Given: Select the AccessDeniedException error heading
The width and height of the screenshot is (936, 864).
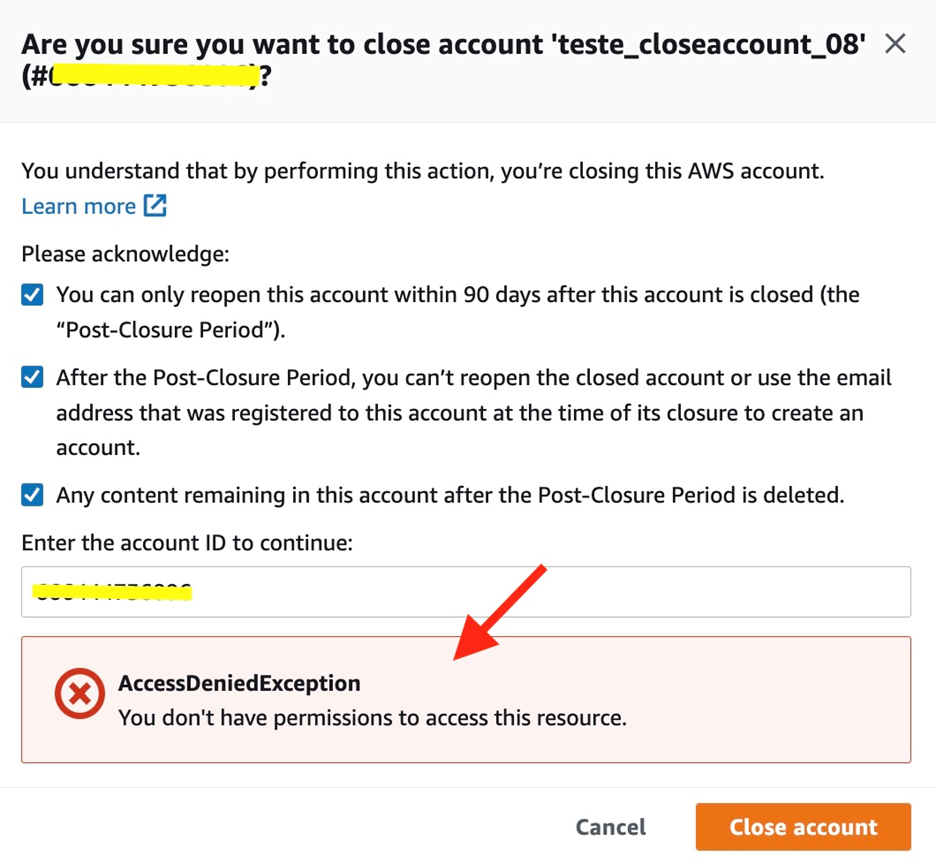Looking at the screenshot, I should (x=239, y=683).
